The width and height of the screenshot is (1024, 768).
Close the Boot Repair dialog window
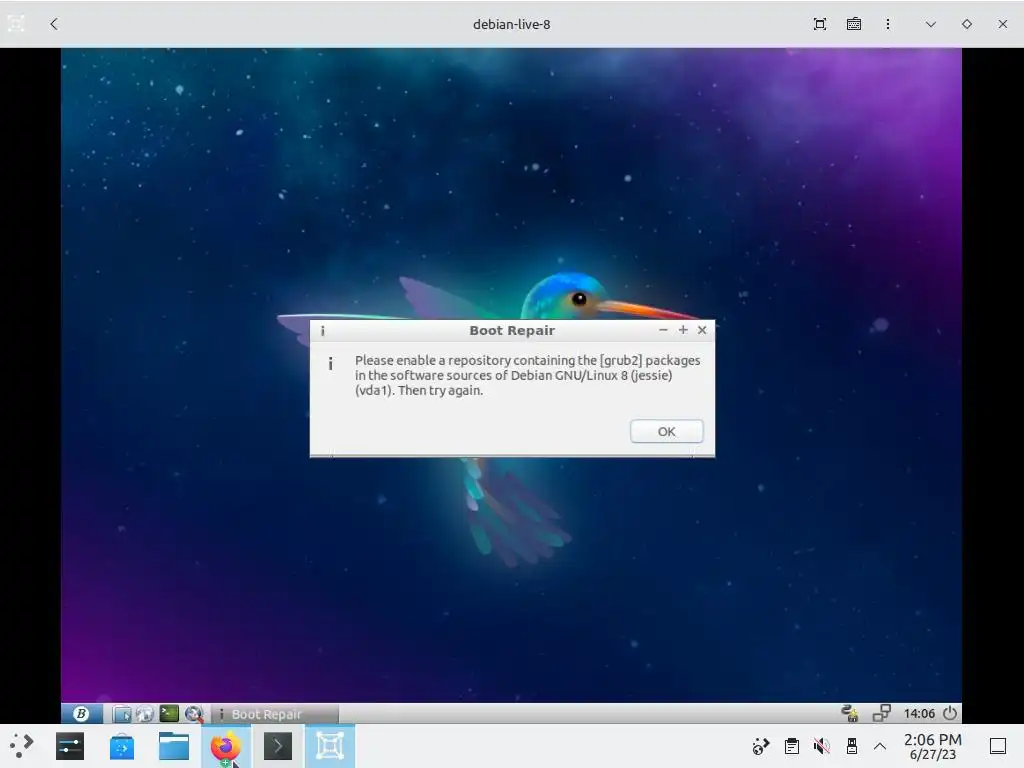click(x=702, y=330)
